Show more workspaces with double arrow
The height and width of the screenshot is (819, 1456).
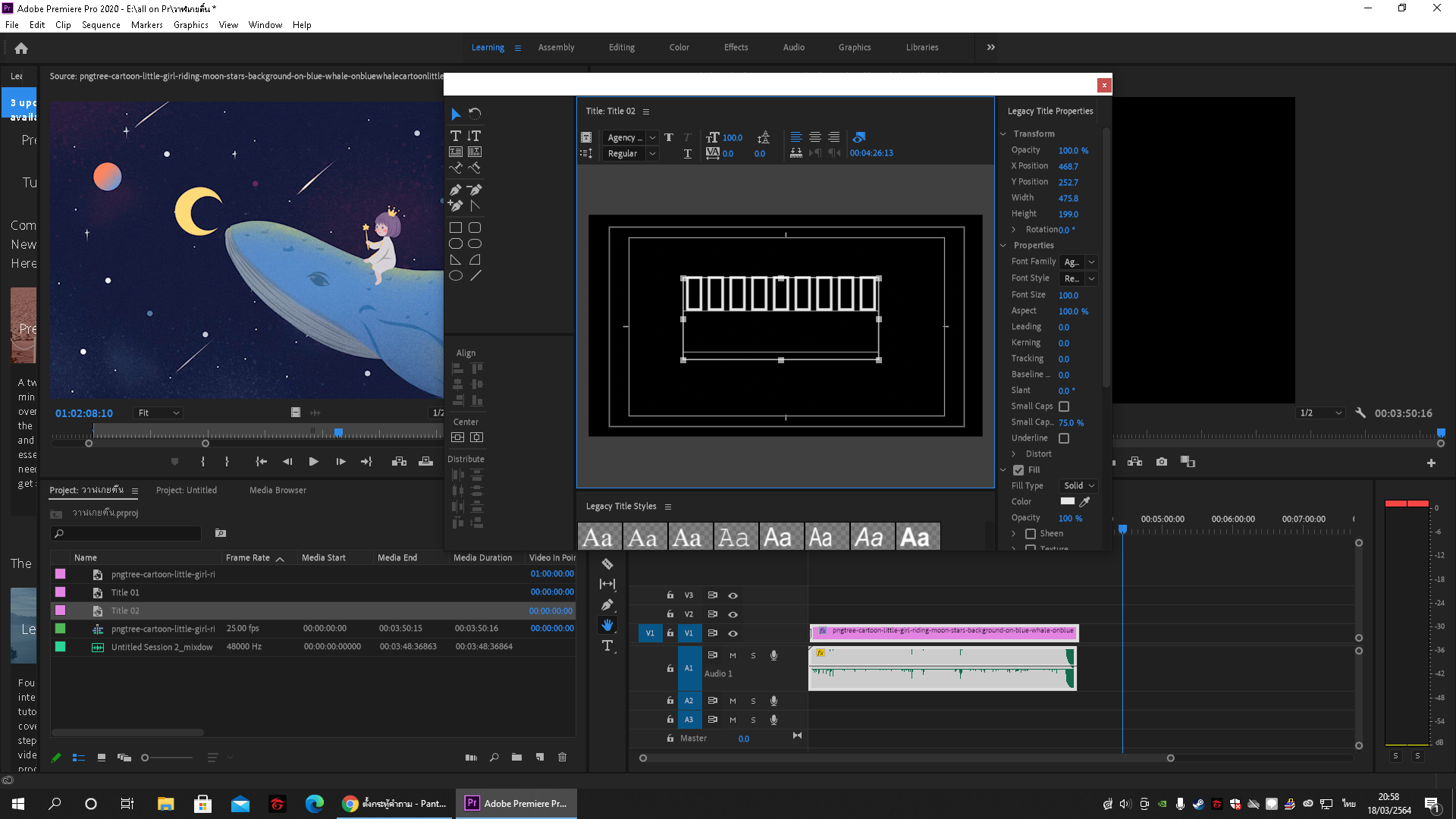(991, 47)
